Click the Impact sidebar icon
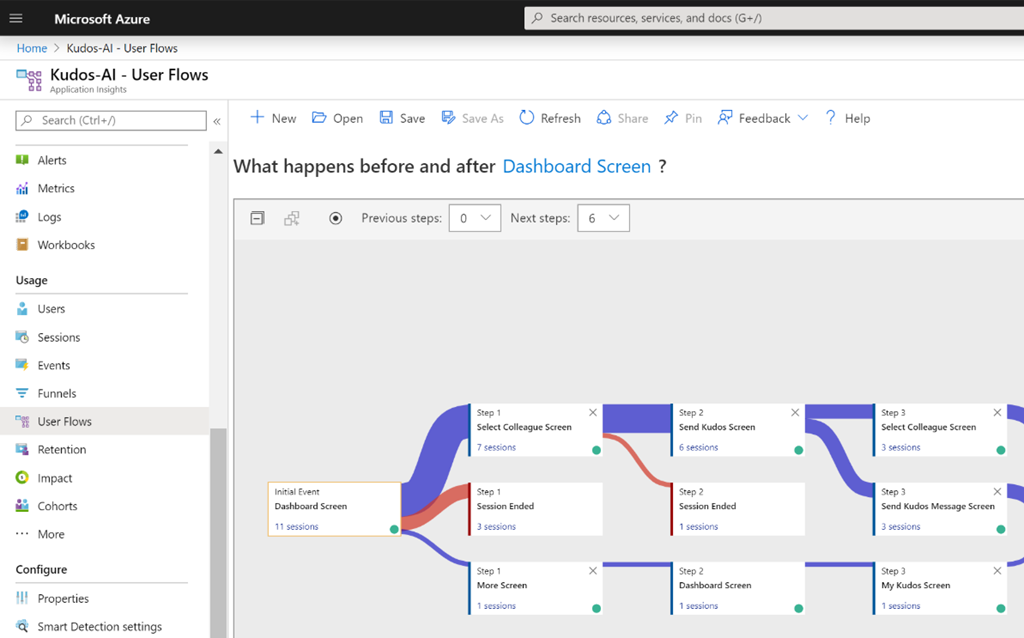1024x638 pixels. coord(22,477)
